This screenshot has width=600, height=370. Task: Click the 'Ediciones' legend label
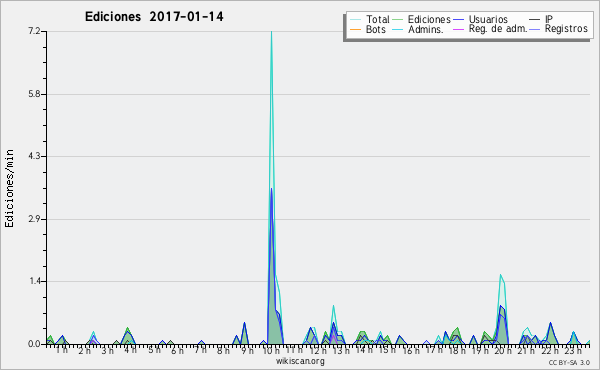click(x=429, y=19)
